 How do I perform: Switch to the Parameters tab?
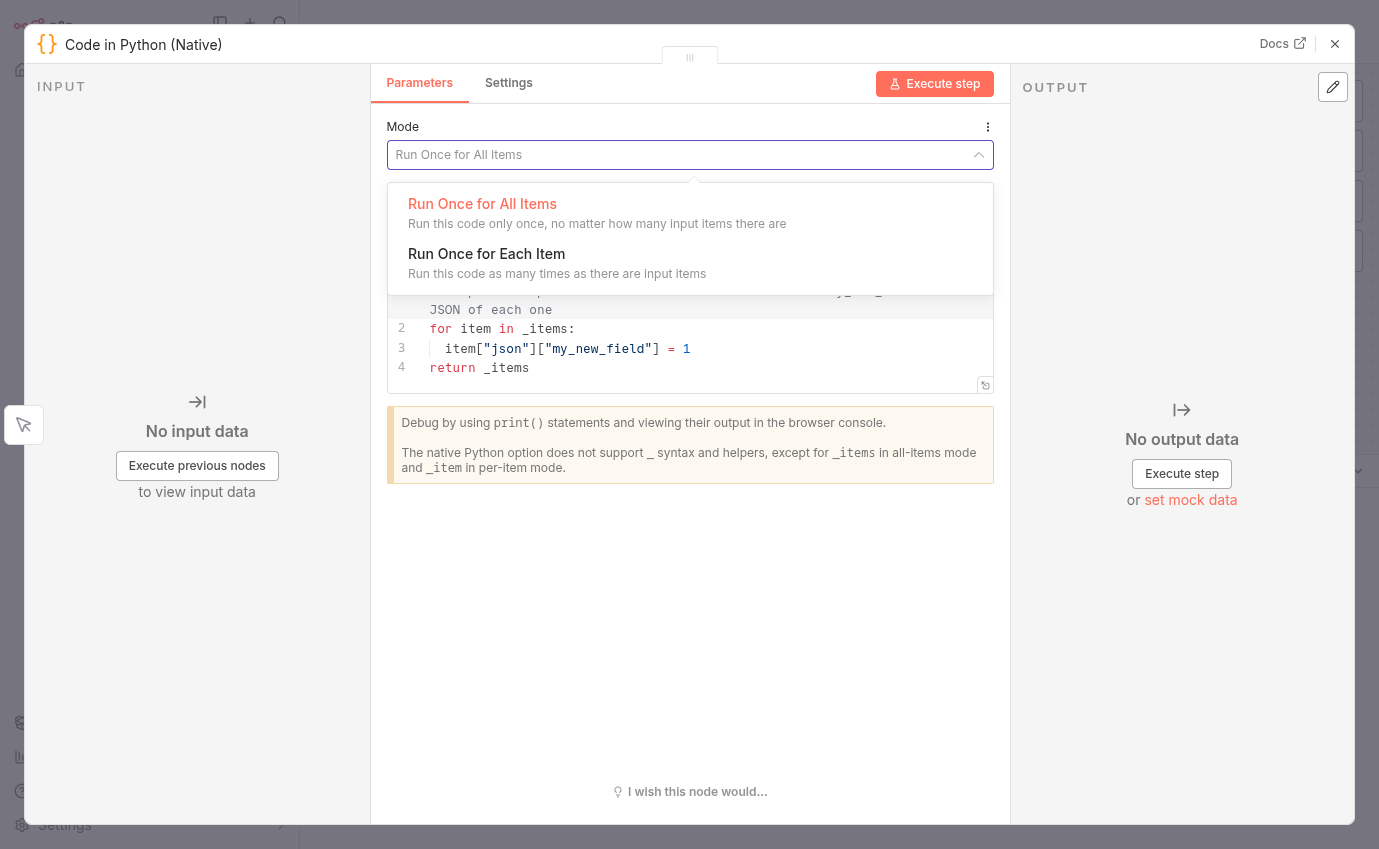(419, 83)
